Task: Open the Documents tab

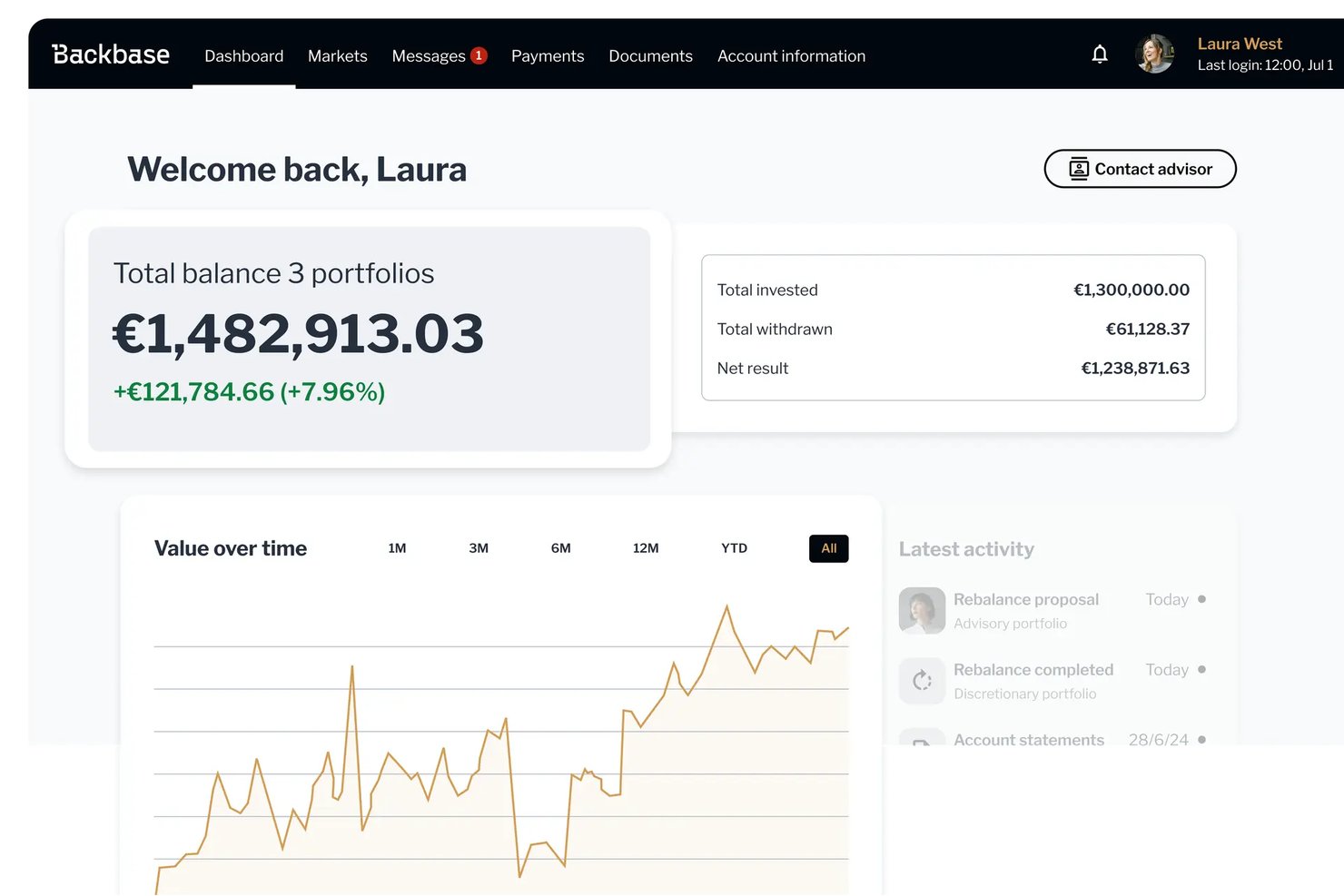Action: 650,56
